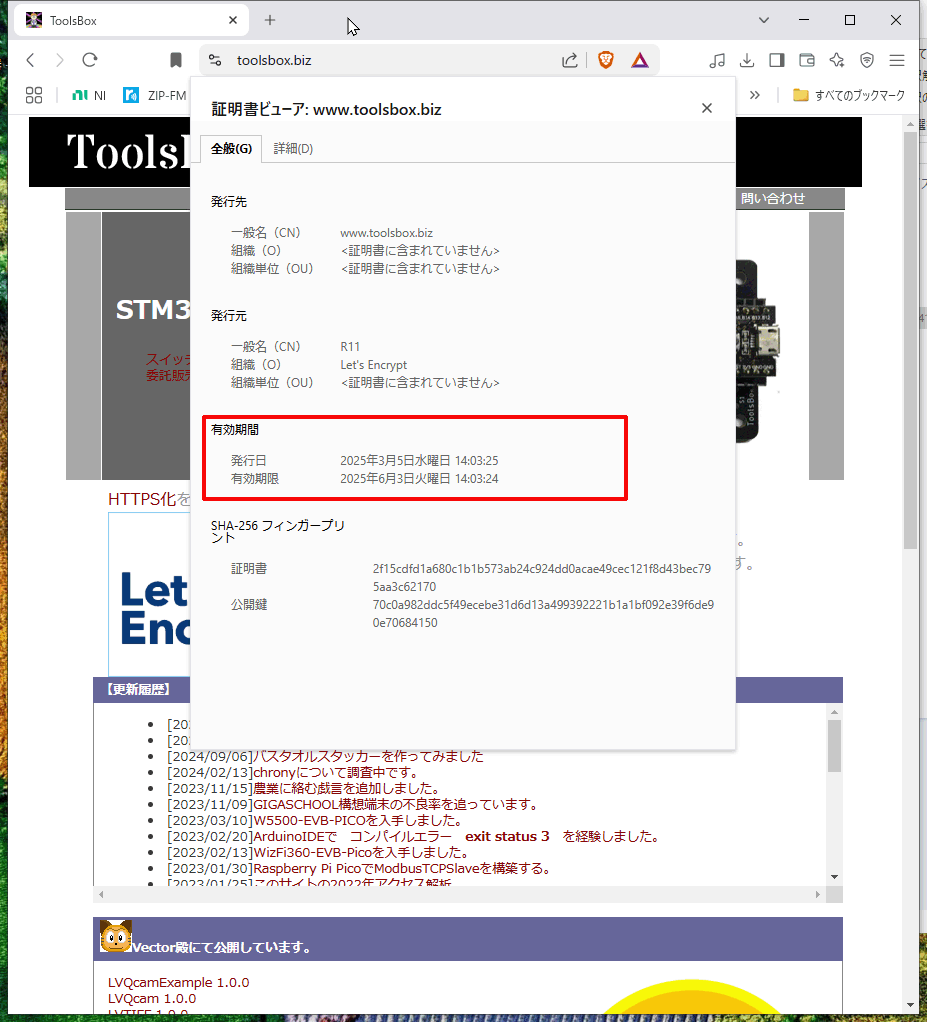Click the issue date 2025年3月5日水曜日 value
Screen dimensions: 927x1022
[x=419, y=461]
